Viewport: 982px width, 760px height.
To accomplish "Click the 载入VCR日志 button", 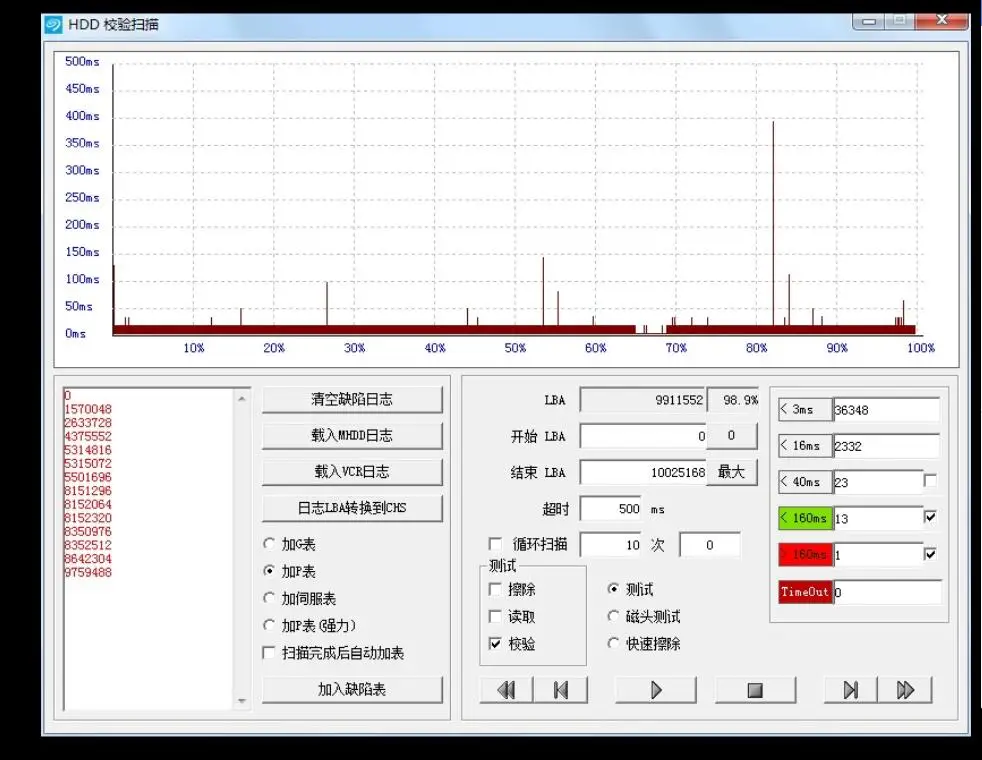I will (352, 471).
